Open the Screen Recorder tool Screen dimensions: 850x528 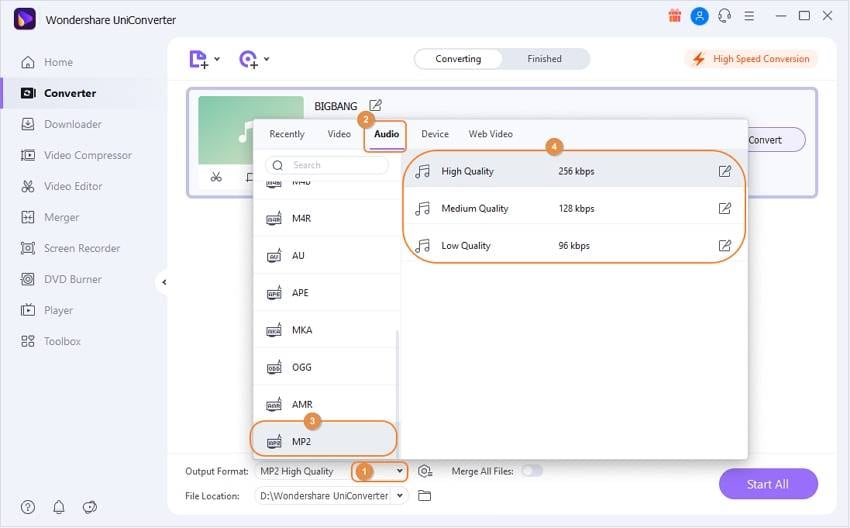pos(70,248)
